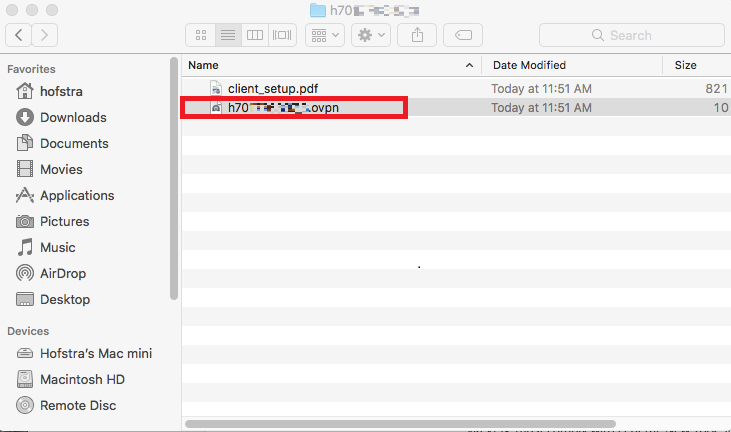Click the sidebar vertical scrollbar

174,178
